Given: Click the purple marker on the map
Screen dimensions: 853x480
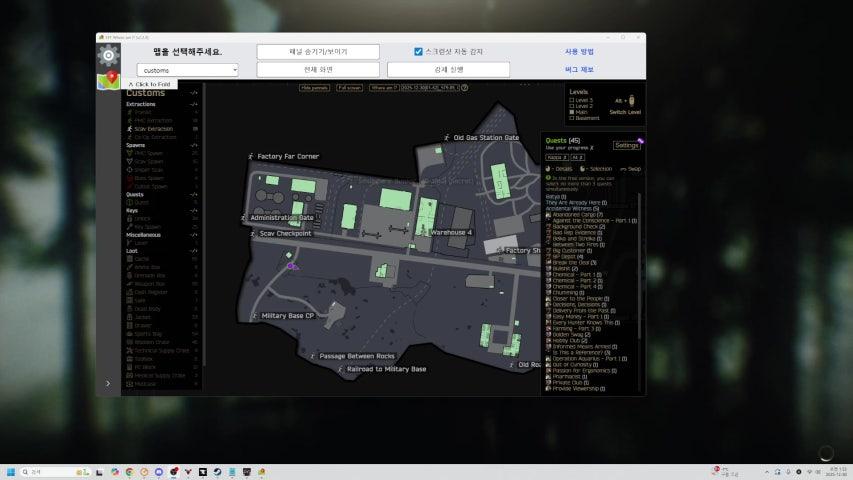Looking at the screenshot, I should coord(291,266).
